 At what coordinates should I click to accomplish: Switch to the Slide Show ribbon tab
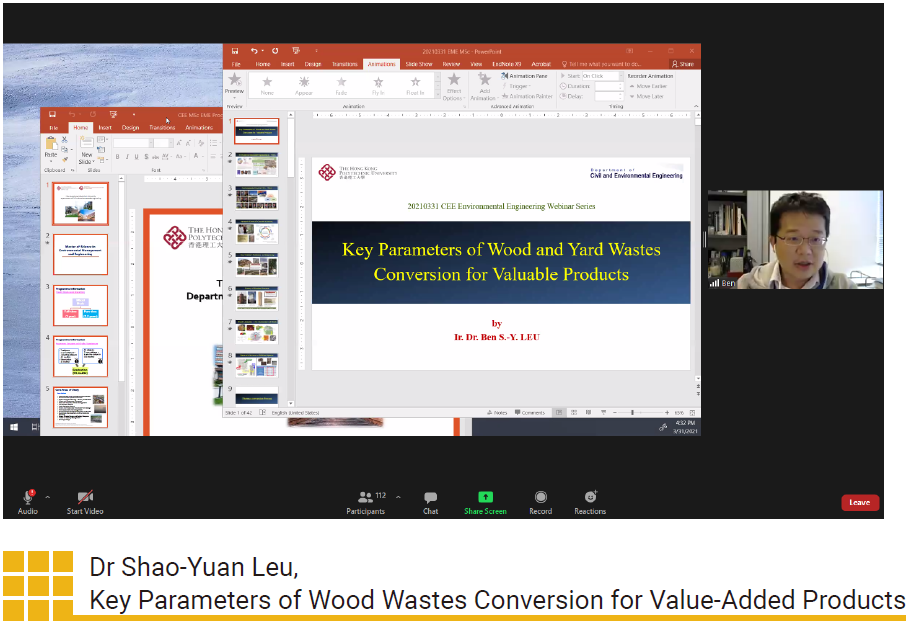[x=418, y=64]
